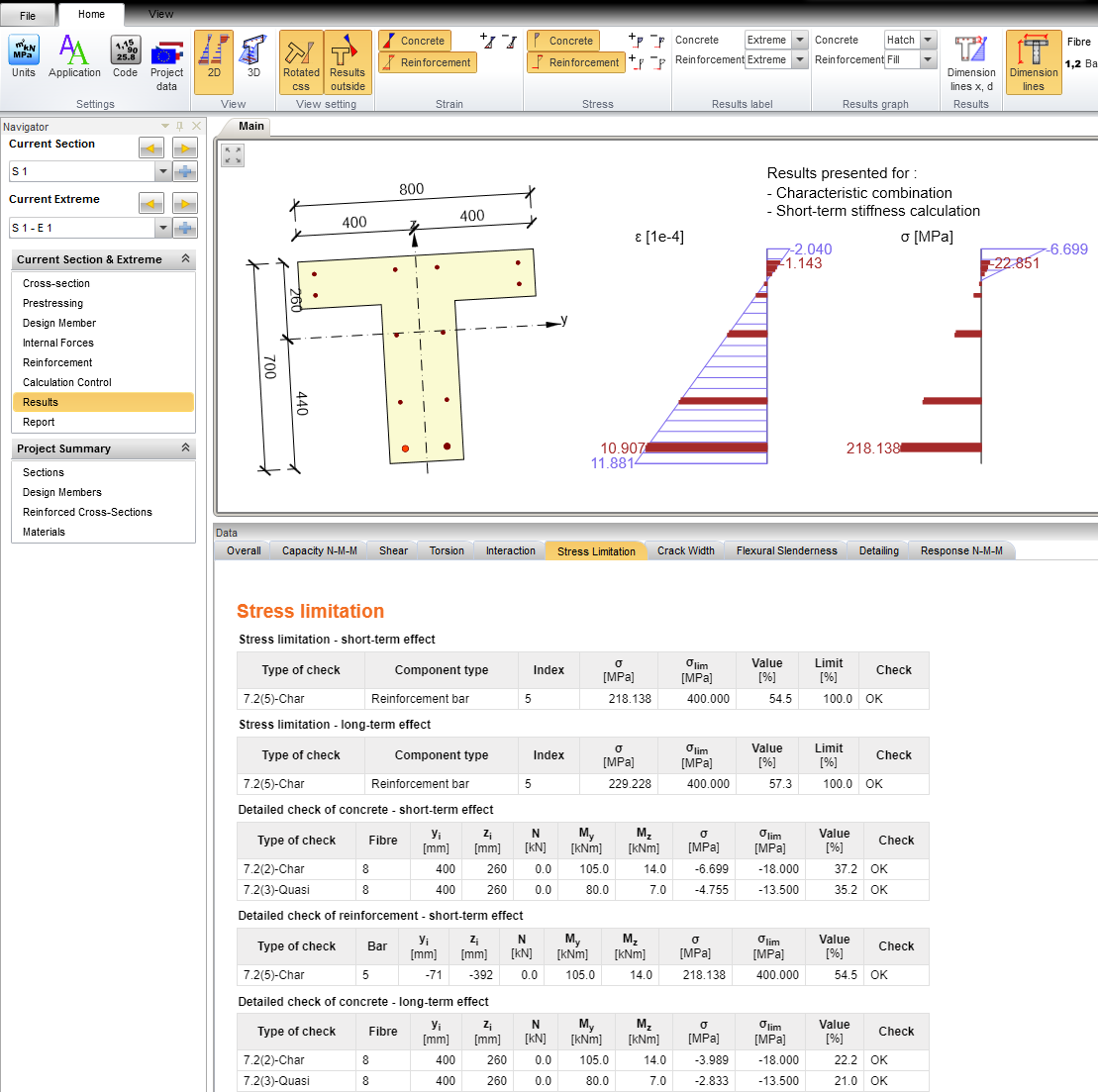Viewport: 1098px width, 1092px height.
Task: Go to next Current Extreme
Action: (x=185, y=204)
